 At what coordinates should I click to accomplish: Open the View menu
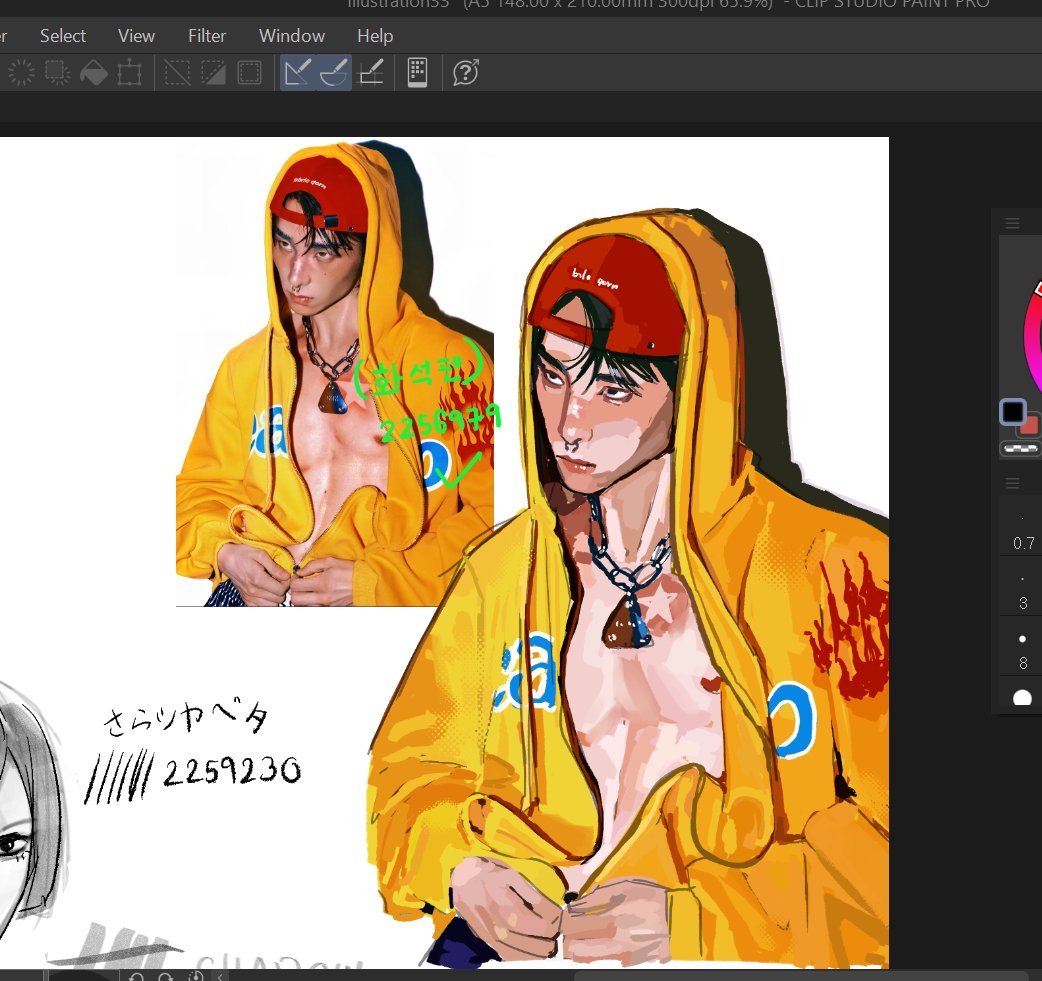tap(136, 36)
